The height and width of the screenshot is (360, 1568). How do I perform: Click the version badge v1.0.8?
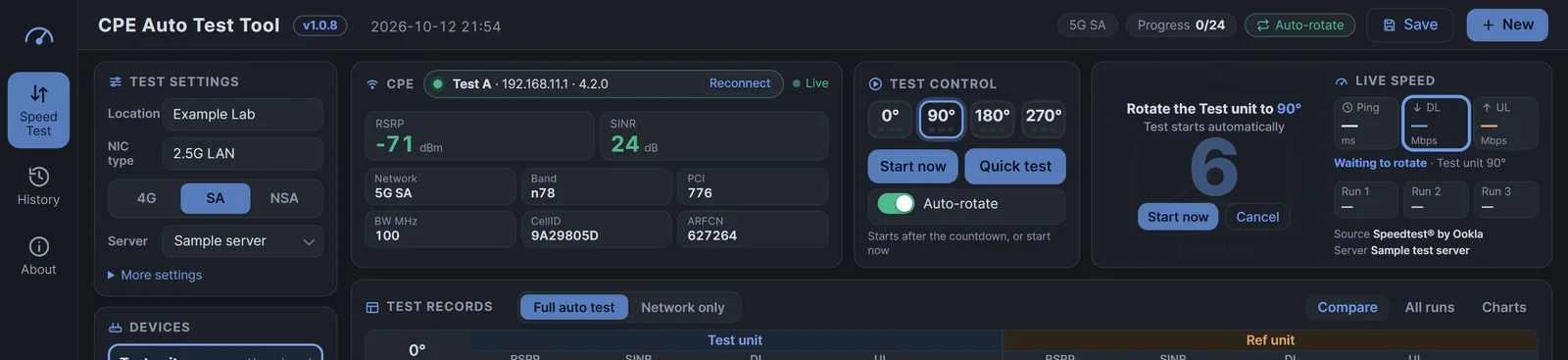tap(320, 26)
